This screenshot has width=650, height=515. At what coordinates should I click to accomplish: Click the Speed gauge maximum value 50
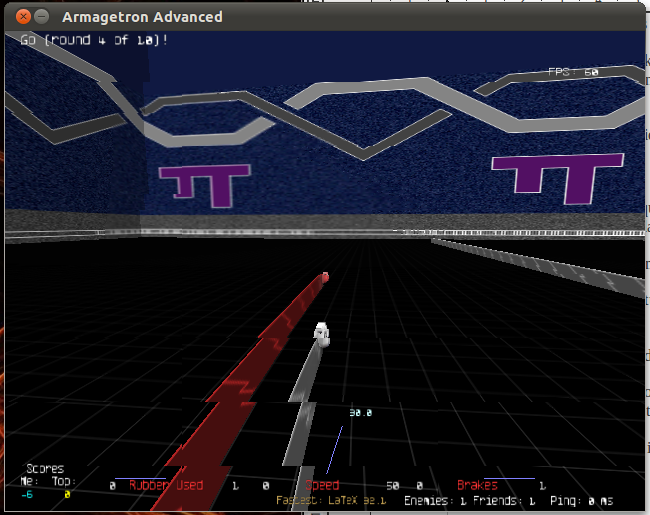(x=393, y=486)
